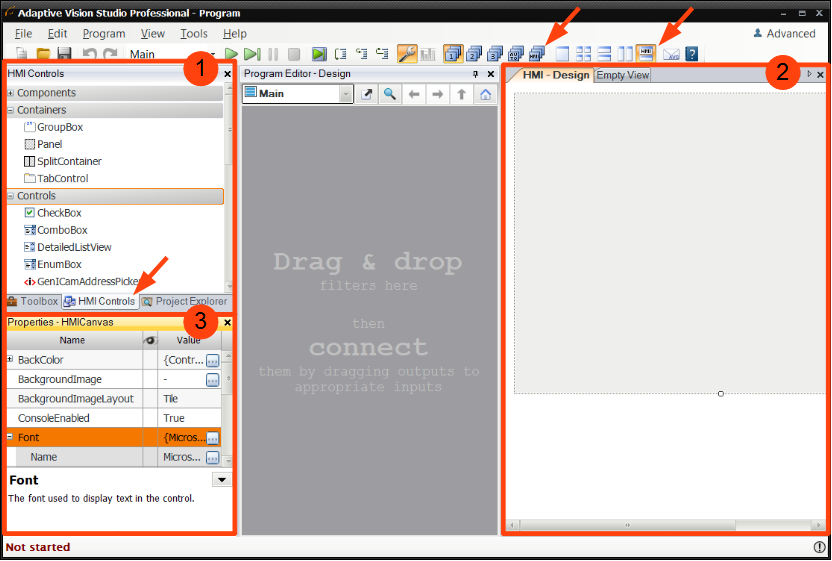Open the Tools menu
The height and width of the screenshot is (561, 832).
coord(194,34)
